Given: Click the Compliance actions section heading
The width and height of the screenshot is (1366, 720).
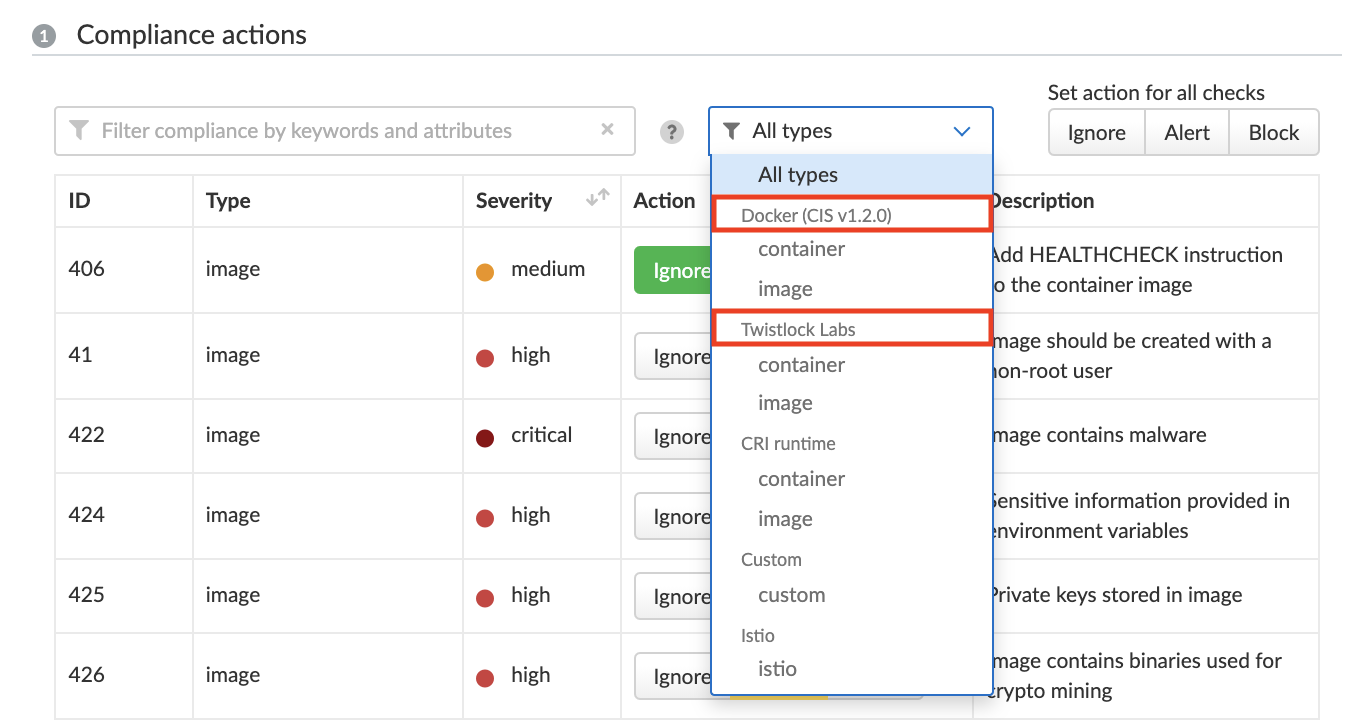Looking at the screenshot, I should [192, 35].
